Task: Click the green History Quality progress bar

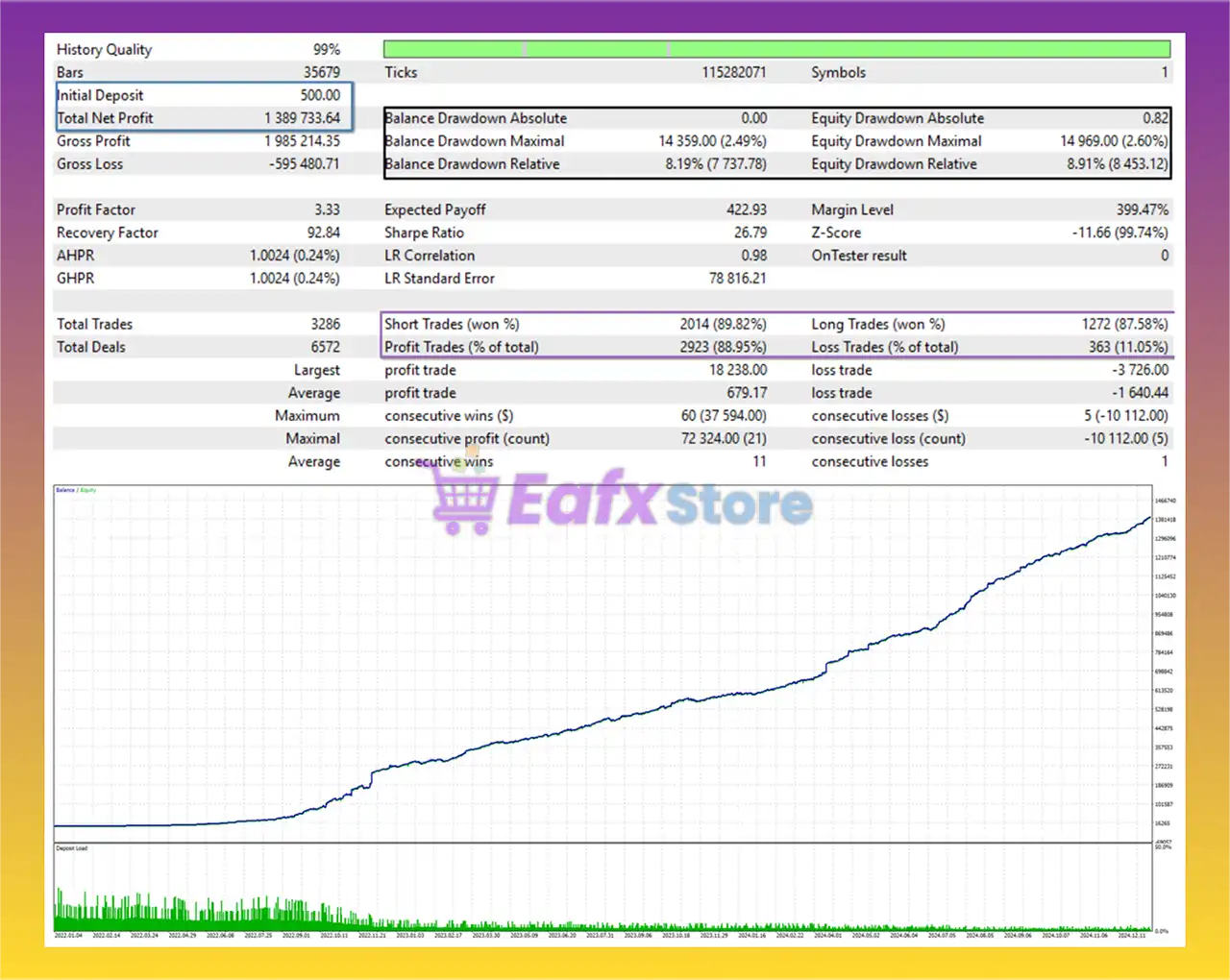Action: (776, 49)
